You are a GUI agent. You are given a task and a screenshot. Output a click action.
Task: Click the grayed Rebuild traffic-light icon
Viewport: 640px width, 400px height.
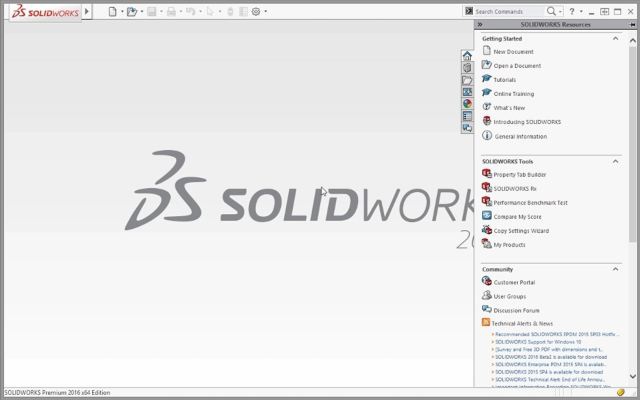click(230, 11)
